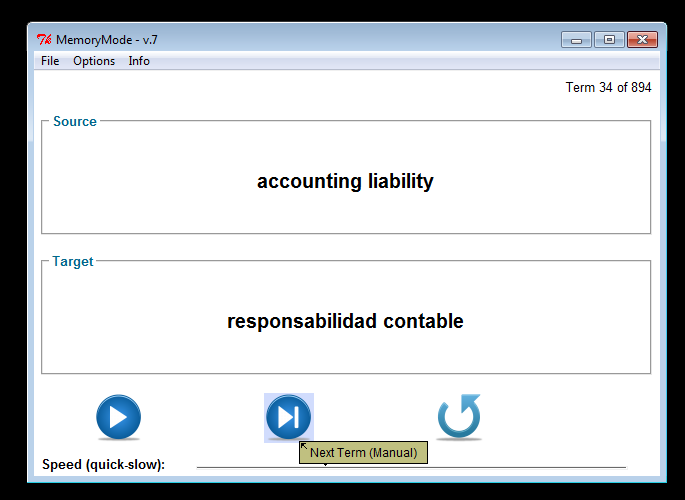The image size is (685, 500).
Task: Start automatic playback with the Play button
Action: point(118,417)
